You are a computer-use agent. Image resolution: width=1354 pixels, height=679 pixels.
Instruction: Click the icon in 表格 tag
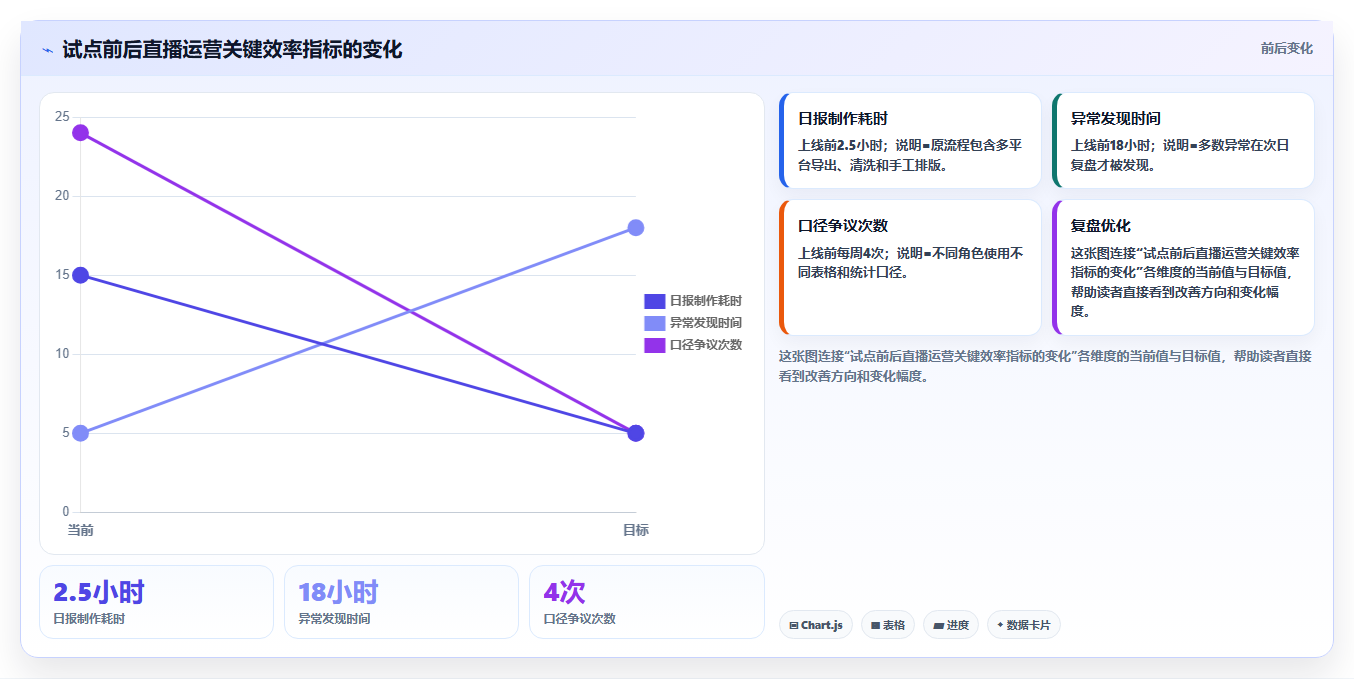pos(876,626)
